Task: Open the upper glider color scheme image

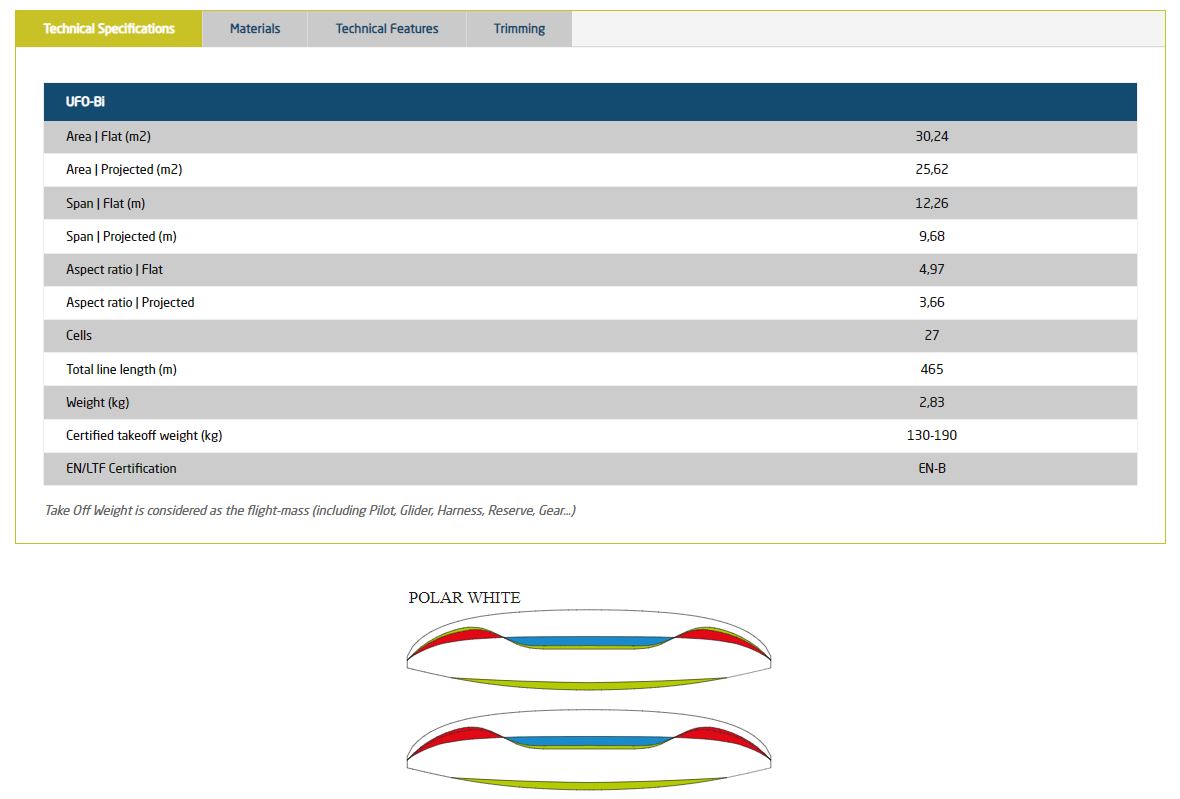Action: coord(589,651)
